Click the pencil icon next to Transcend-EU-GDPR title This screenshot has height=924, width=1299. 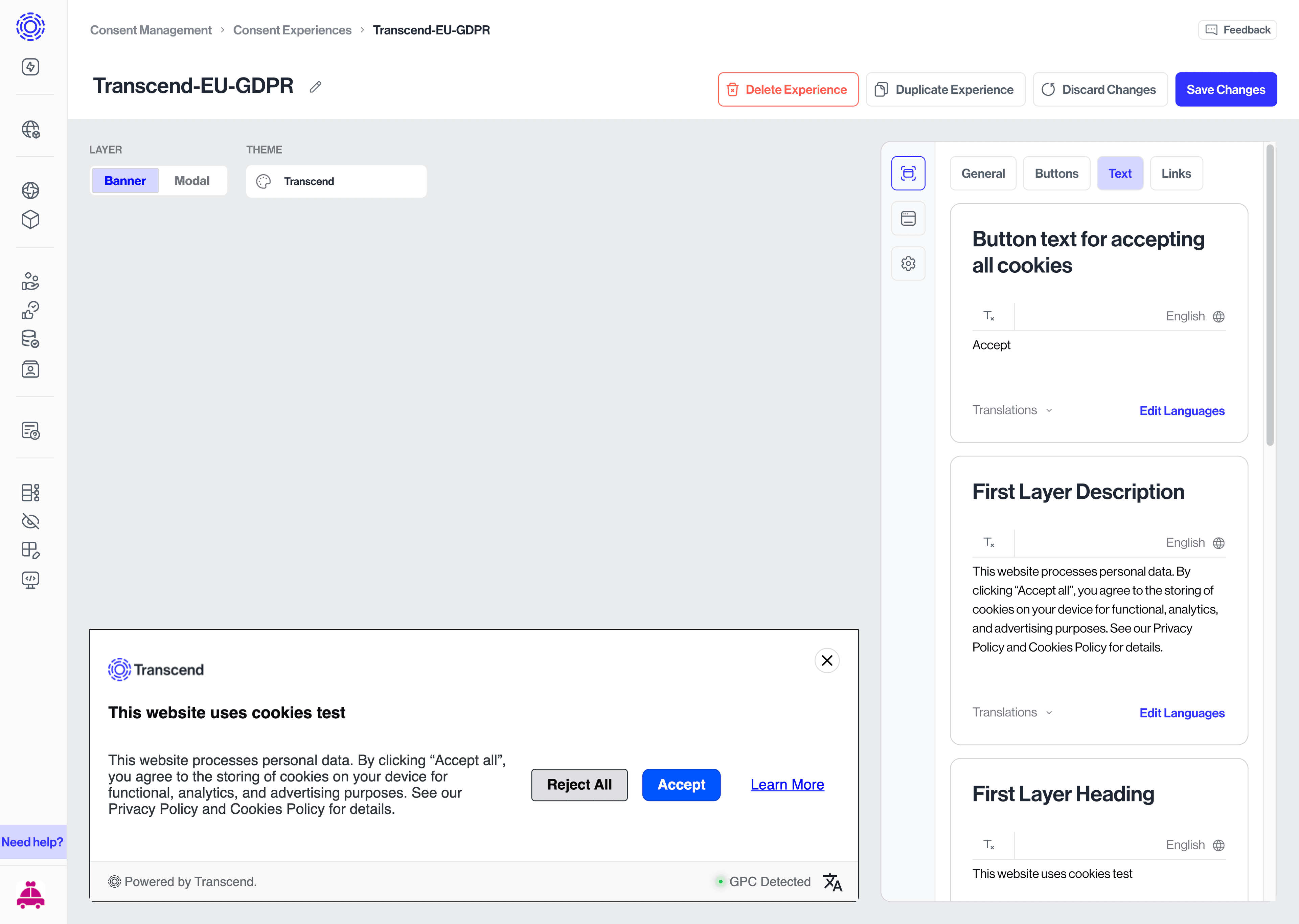tap(315, 87)
